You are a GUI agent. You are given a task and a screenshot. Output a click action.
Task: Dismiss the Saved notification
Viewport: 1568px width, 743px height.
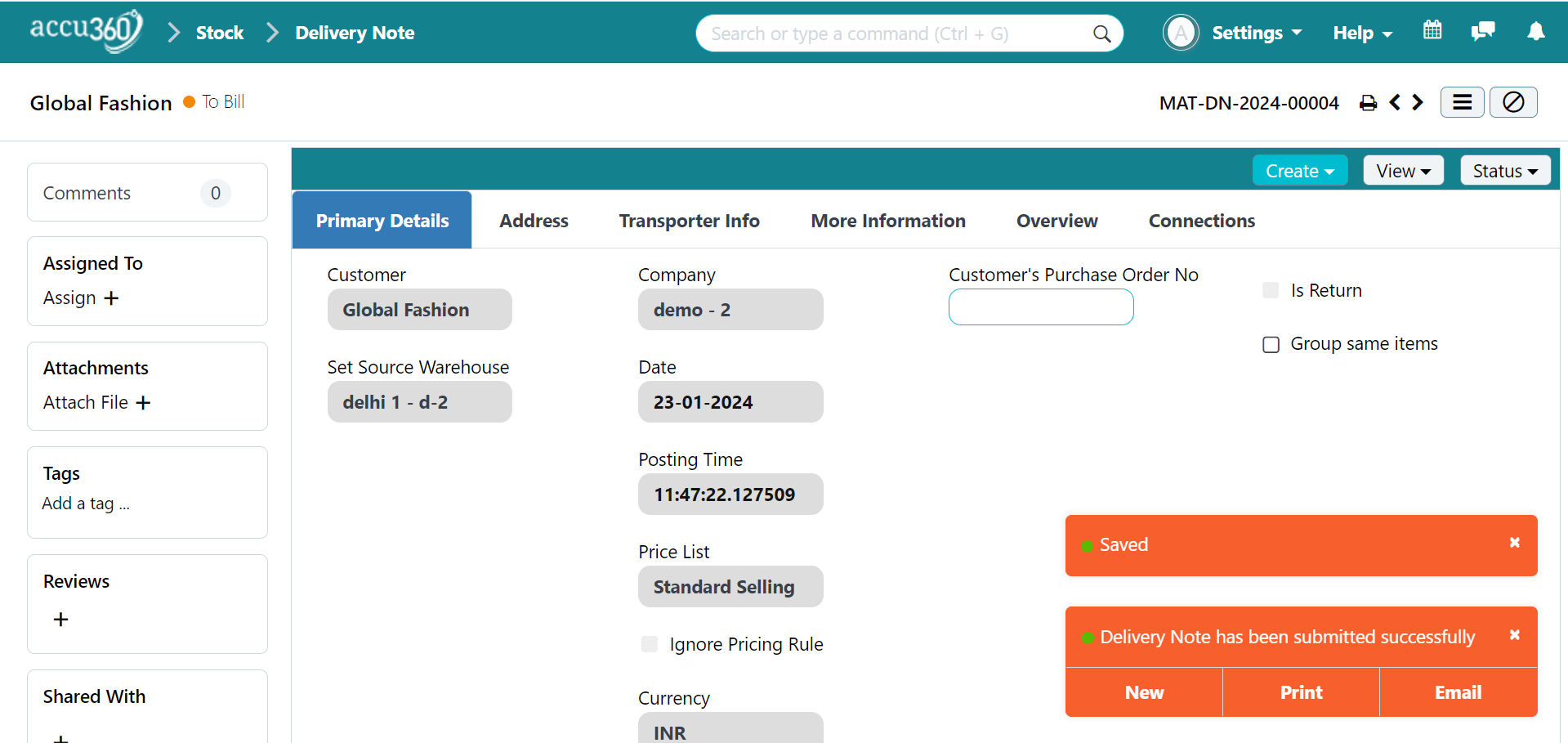tap(1514, 543)
